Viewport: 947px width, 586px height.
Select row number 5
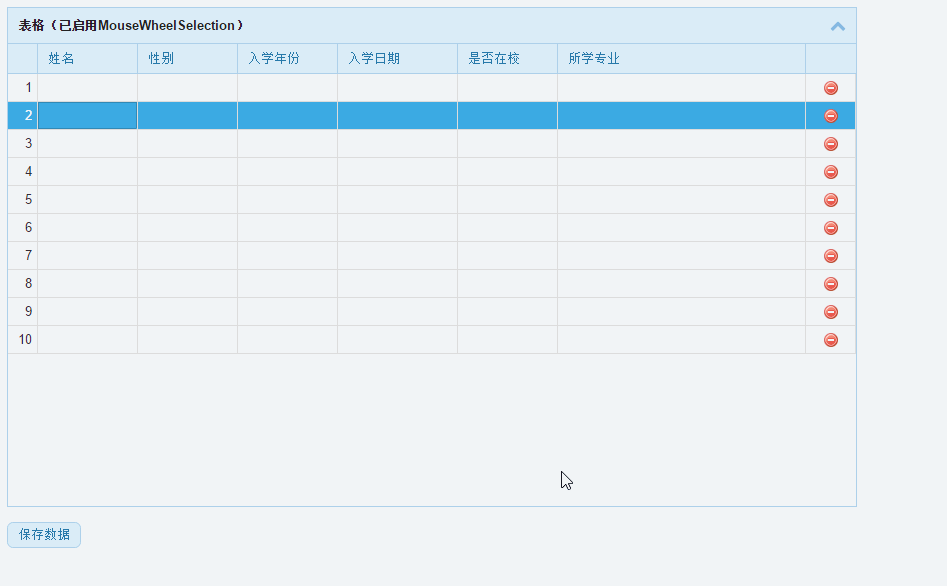tap(23, 199)
